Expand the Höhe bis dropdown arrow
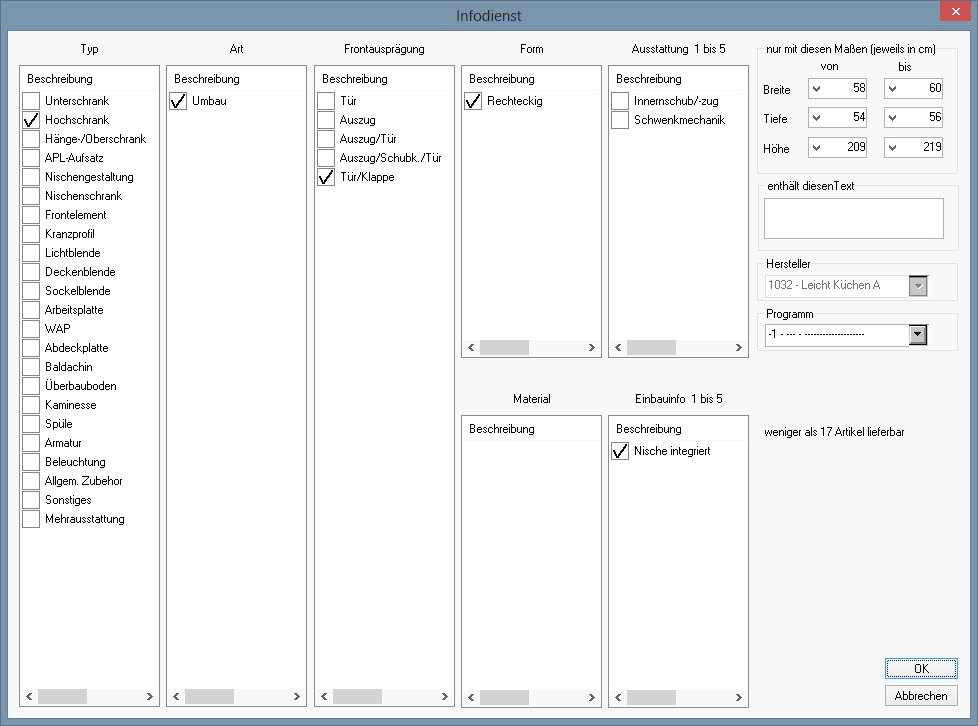The height and width of the screenshot is (726, 978). point(893,148)
